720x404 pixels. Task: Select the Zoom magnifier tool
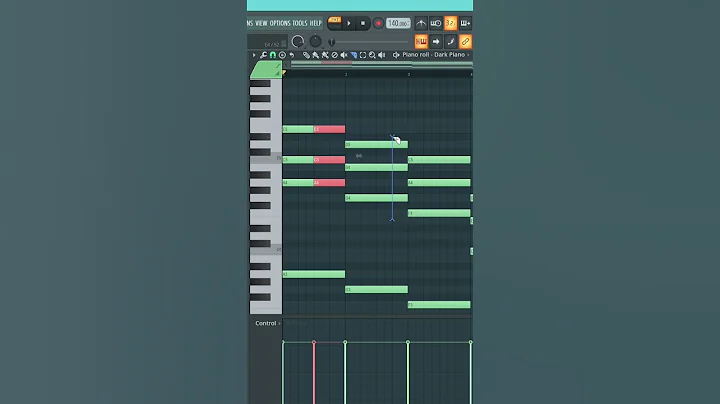tap(372, 55)
